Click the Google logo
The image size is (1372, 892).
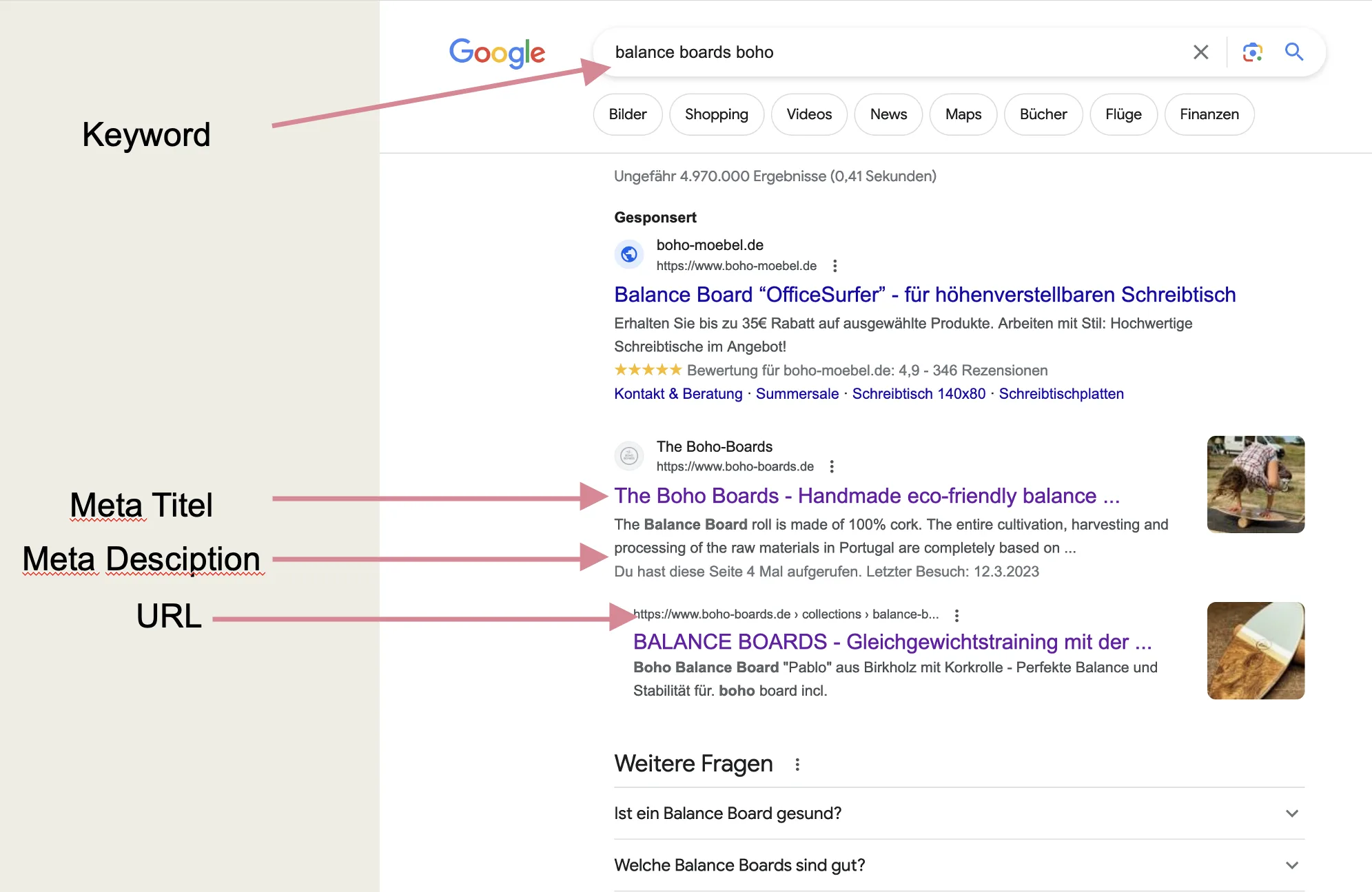pyautogui.click(x=496, y=52)
